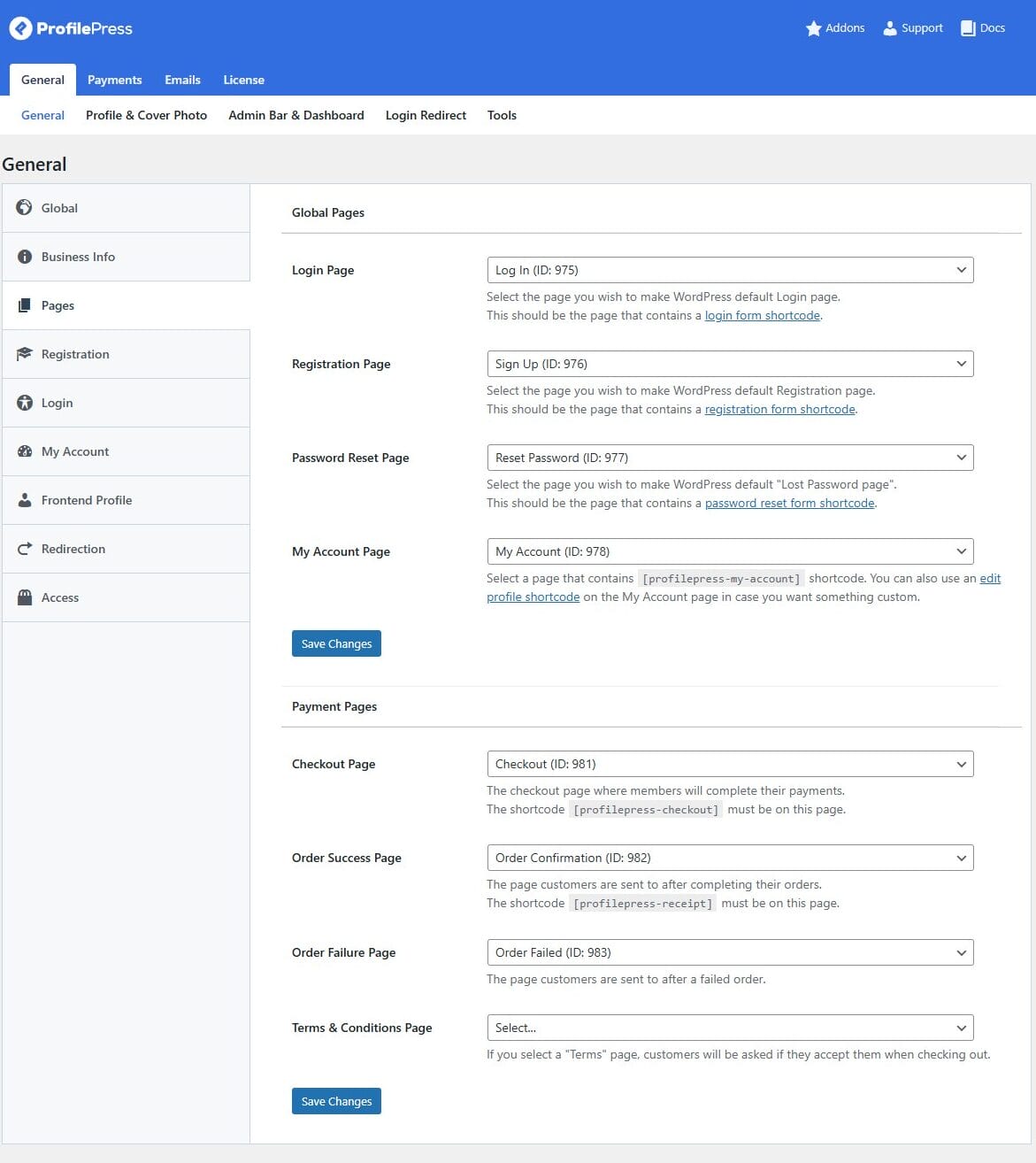Open the Business Info sidebar label
The width and height of the screenshot is (1036, 1163).
(78, 257)
